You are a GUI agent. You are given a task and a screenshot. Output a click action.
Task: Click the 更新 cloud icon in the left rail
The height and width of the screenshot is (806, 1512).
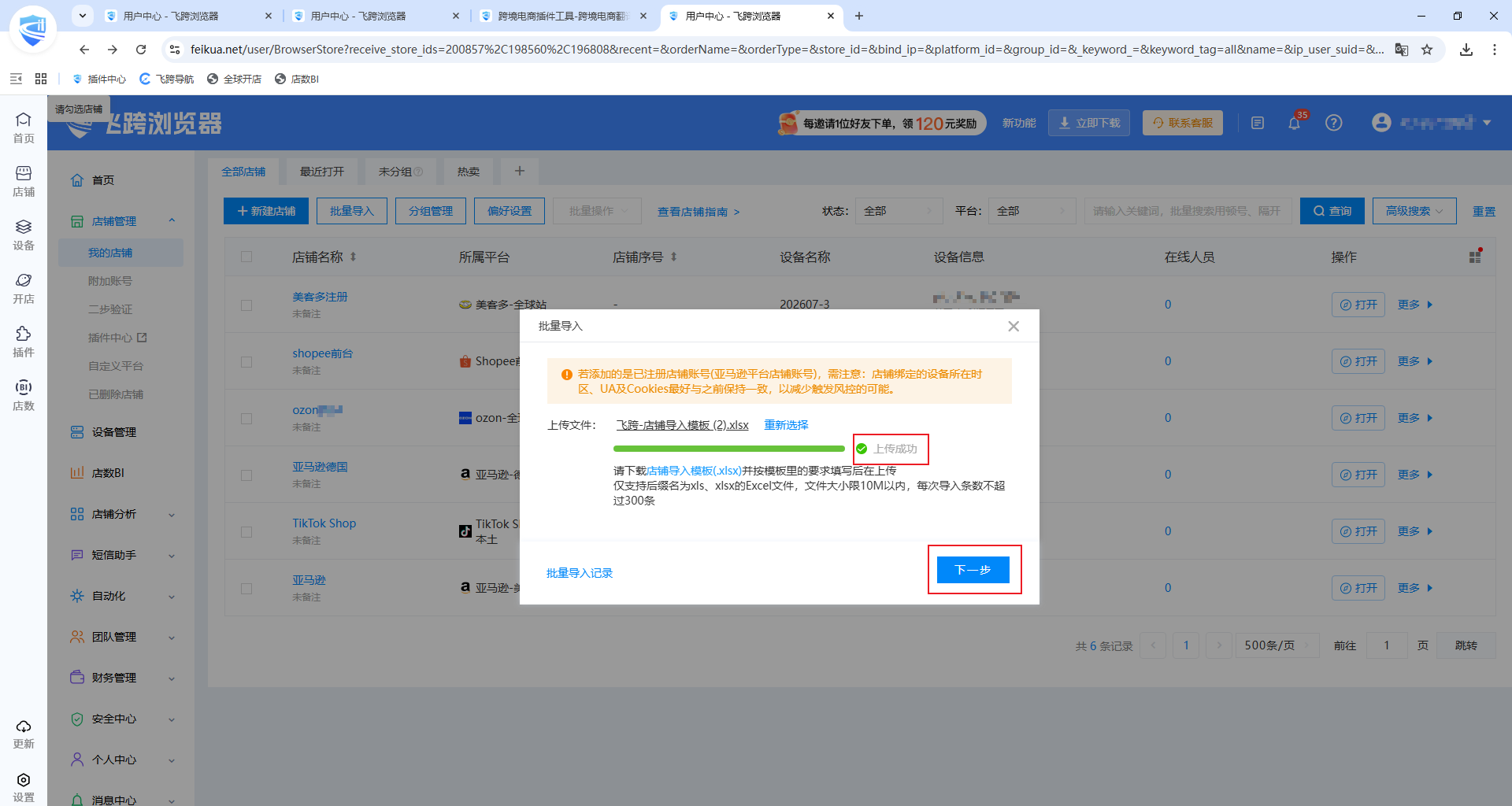[x=24, y=733]
